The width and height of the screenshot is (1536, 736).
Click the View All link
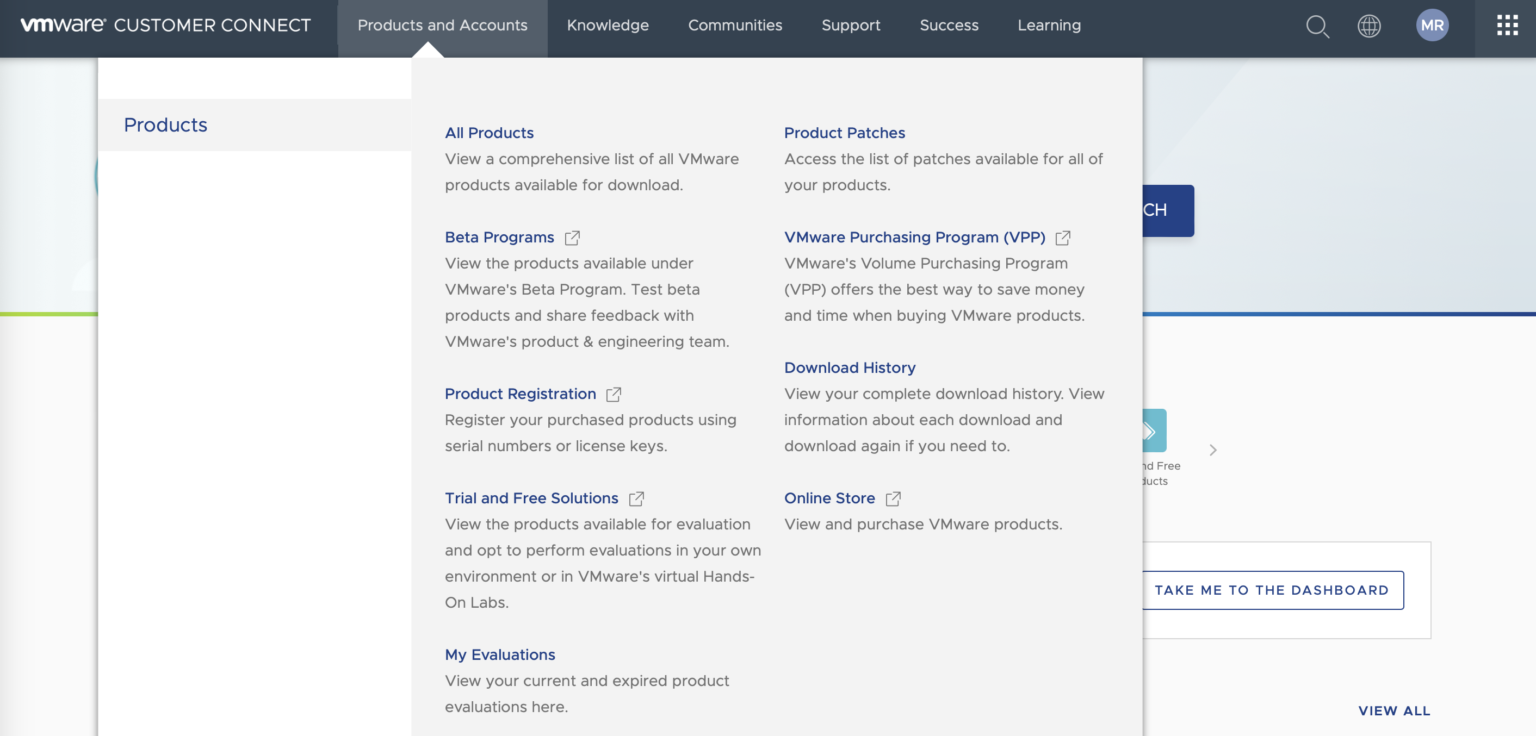coord(1394,711)
